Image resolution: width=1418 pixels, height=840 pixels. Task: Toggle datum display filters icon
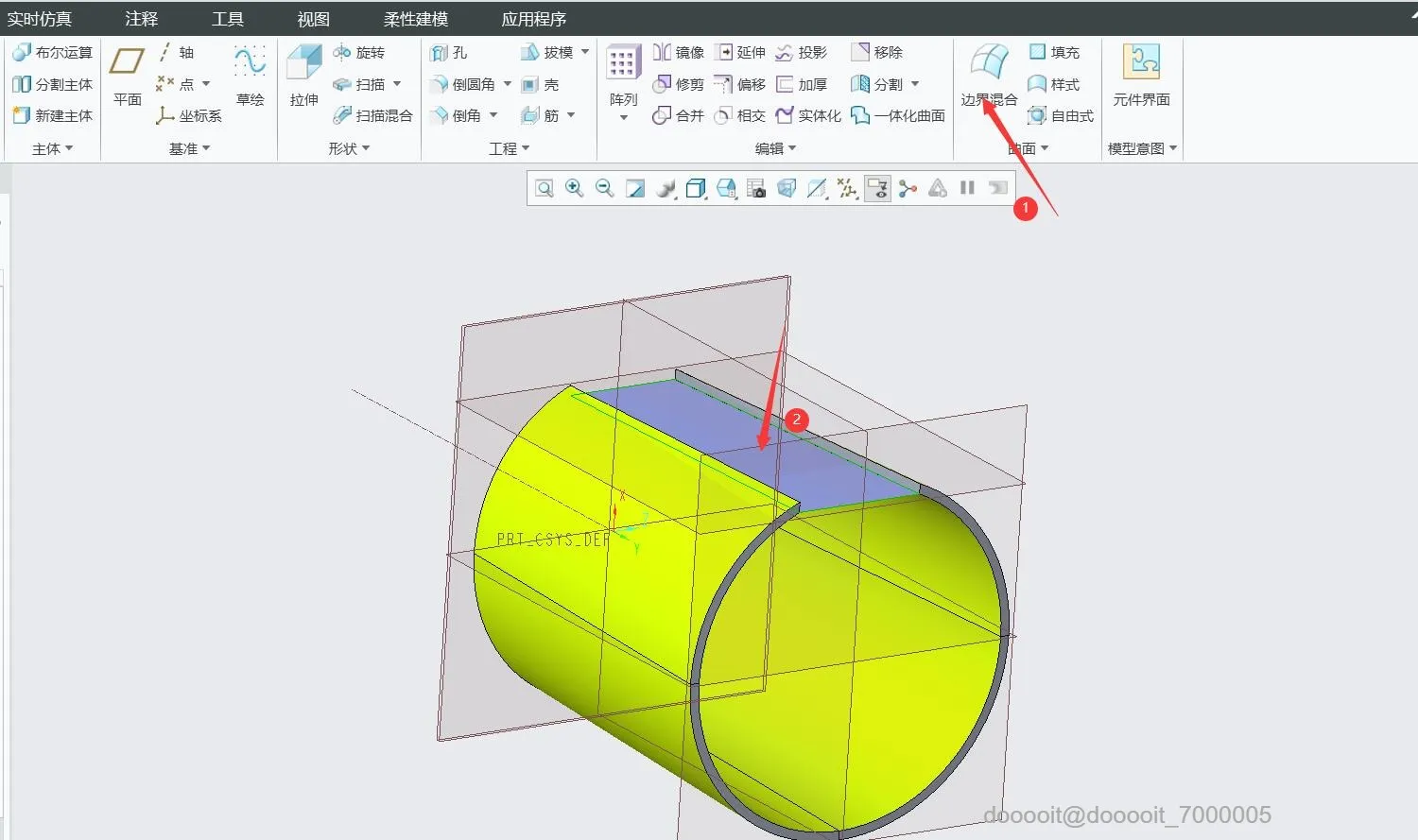point(847,188)
